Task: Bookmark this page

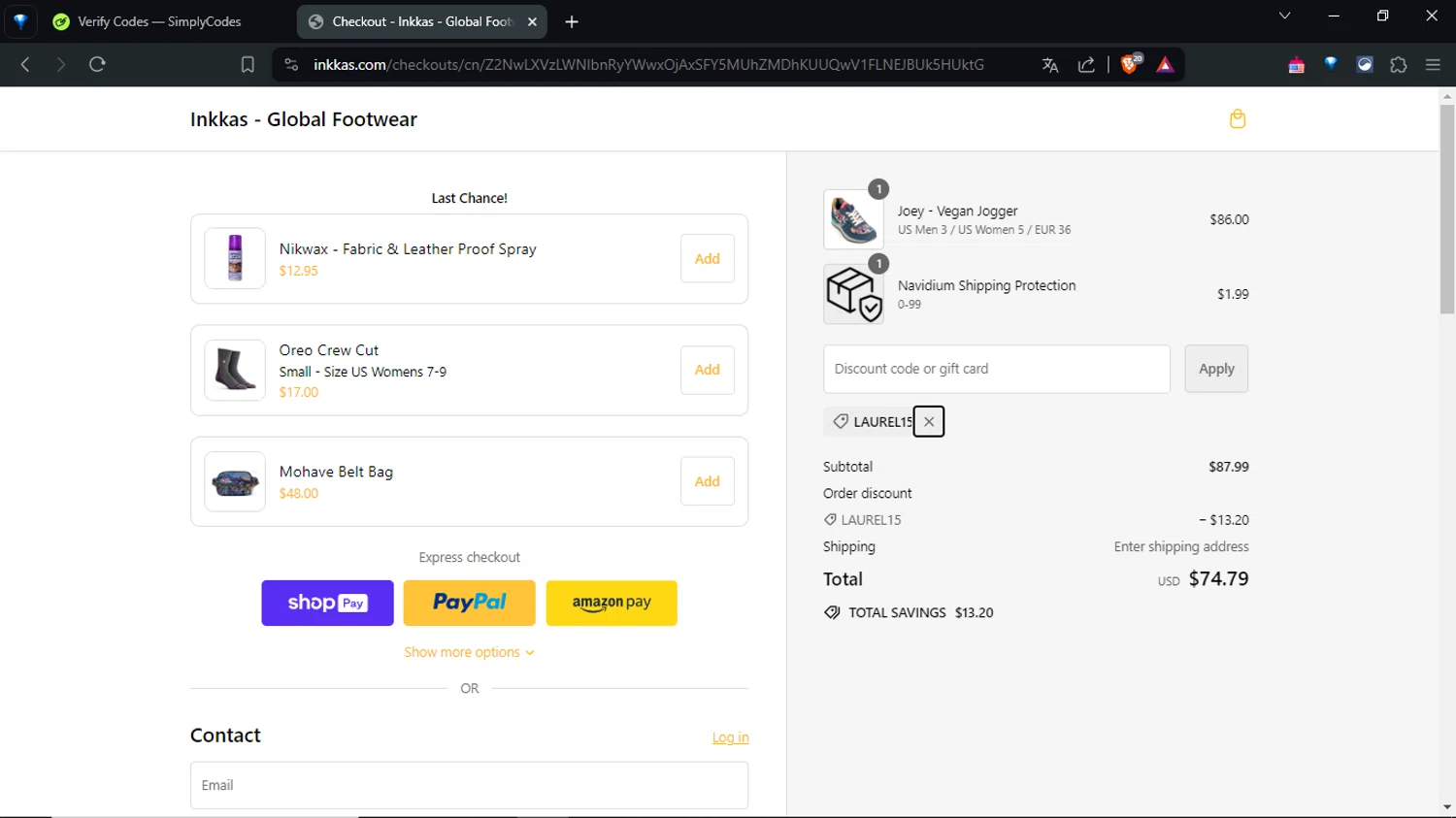Action: tap(248, 65)
